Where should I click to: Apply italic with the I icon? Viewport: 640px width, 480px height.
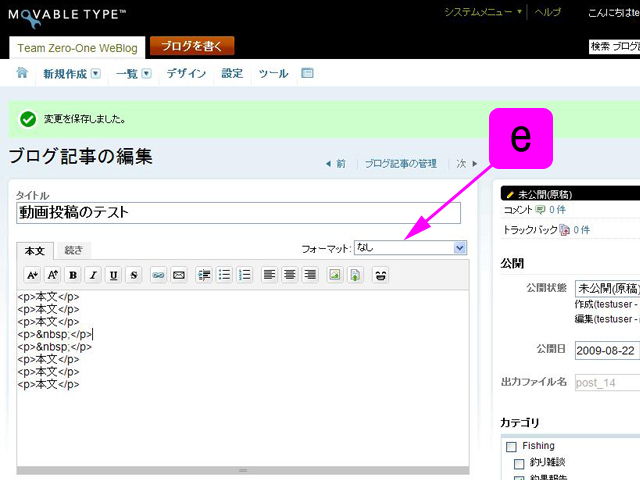tap(93, 275)
